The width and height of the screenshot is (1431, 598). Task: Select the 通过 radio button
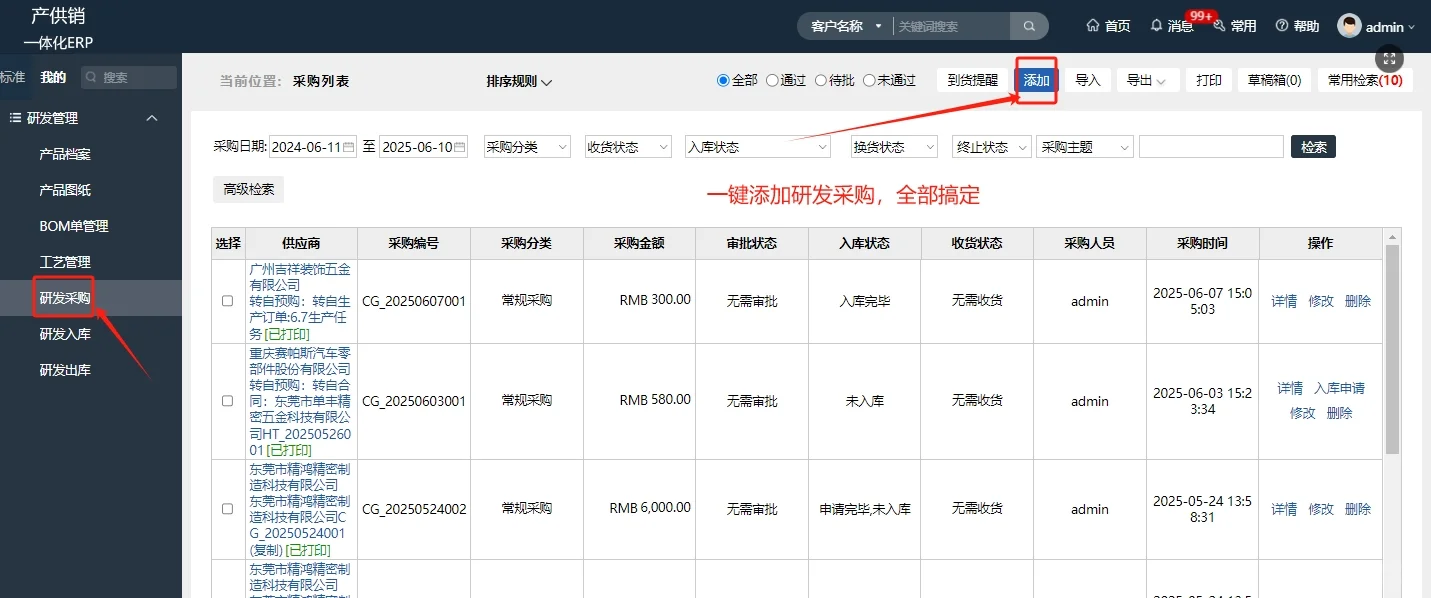[x=773, y=80]
